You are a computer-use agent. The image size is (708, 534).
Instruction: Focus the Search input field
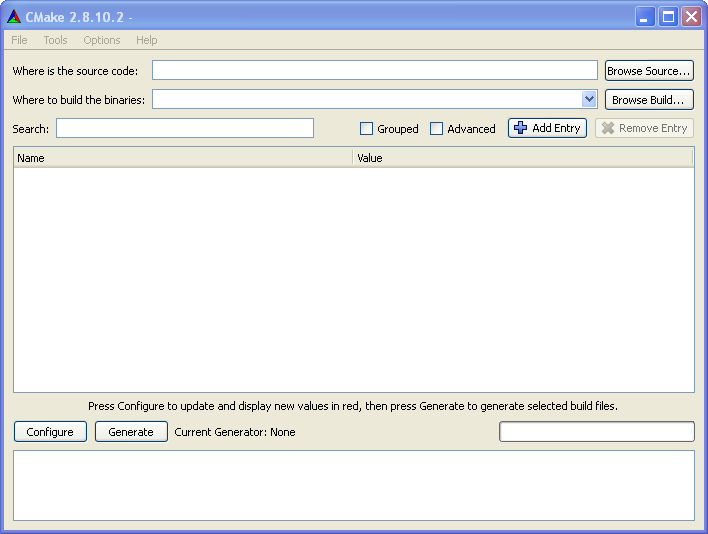click(185, 128)
